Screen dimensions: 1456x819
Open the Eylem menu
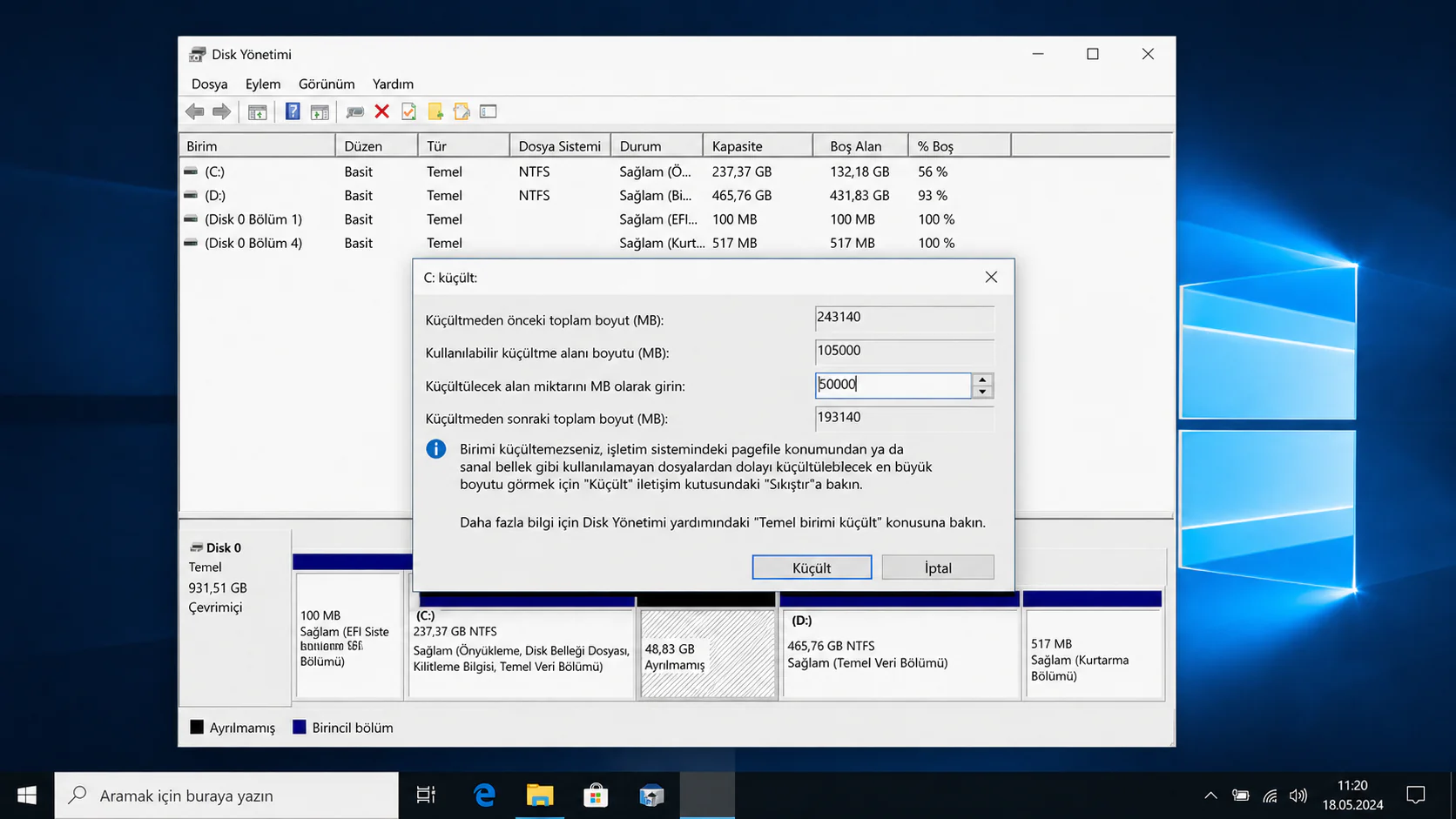(263, 84)
